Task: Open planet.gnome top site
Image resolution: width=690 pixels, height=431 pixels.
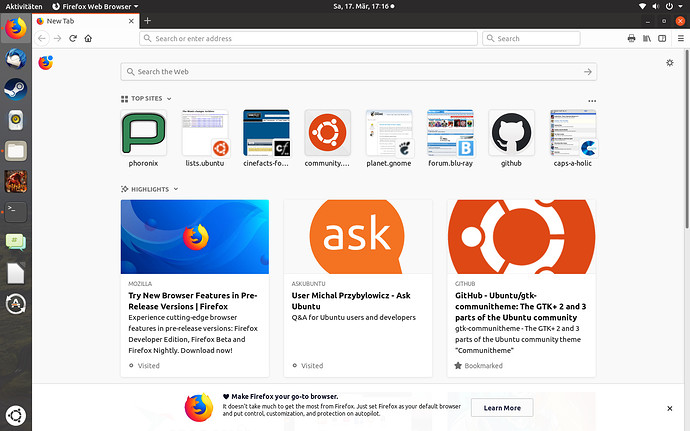Action: (389, 138)
